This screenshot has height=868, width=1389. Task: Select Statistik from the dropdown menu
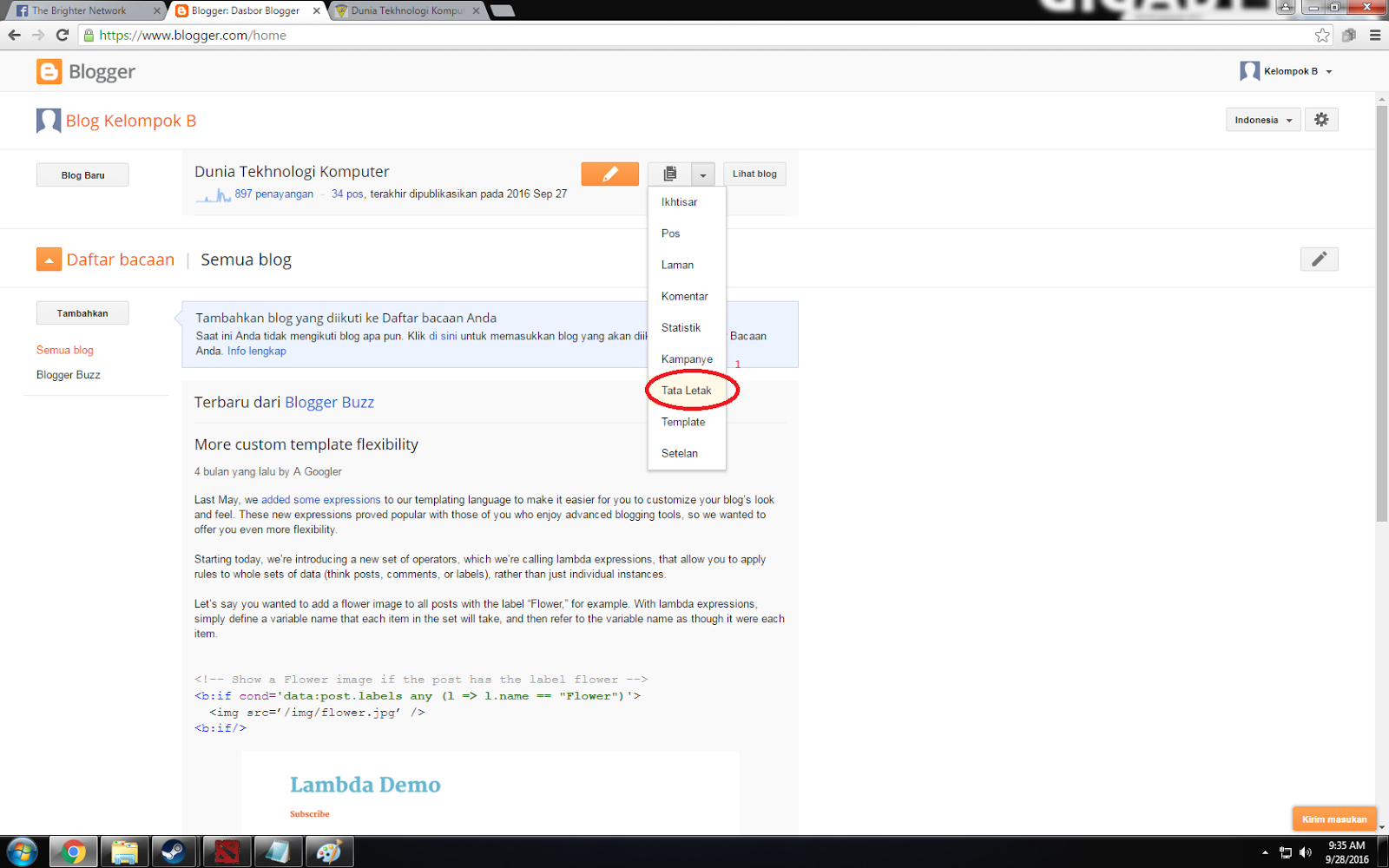click(x=687, y=327)
